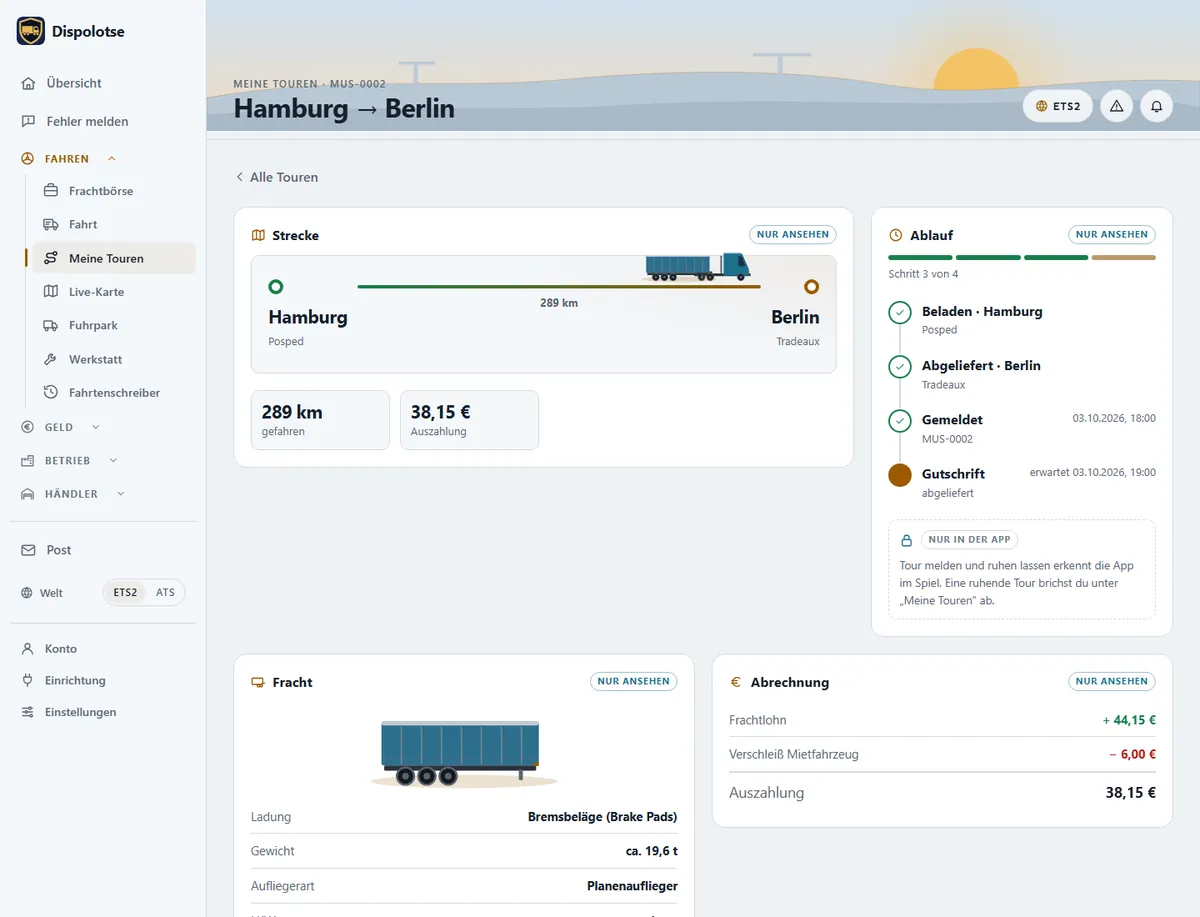Click the Bremsbeläge (Brake Pads) cargo value
The image size is (1200, 917).
tap(602, 817)
